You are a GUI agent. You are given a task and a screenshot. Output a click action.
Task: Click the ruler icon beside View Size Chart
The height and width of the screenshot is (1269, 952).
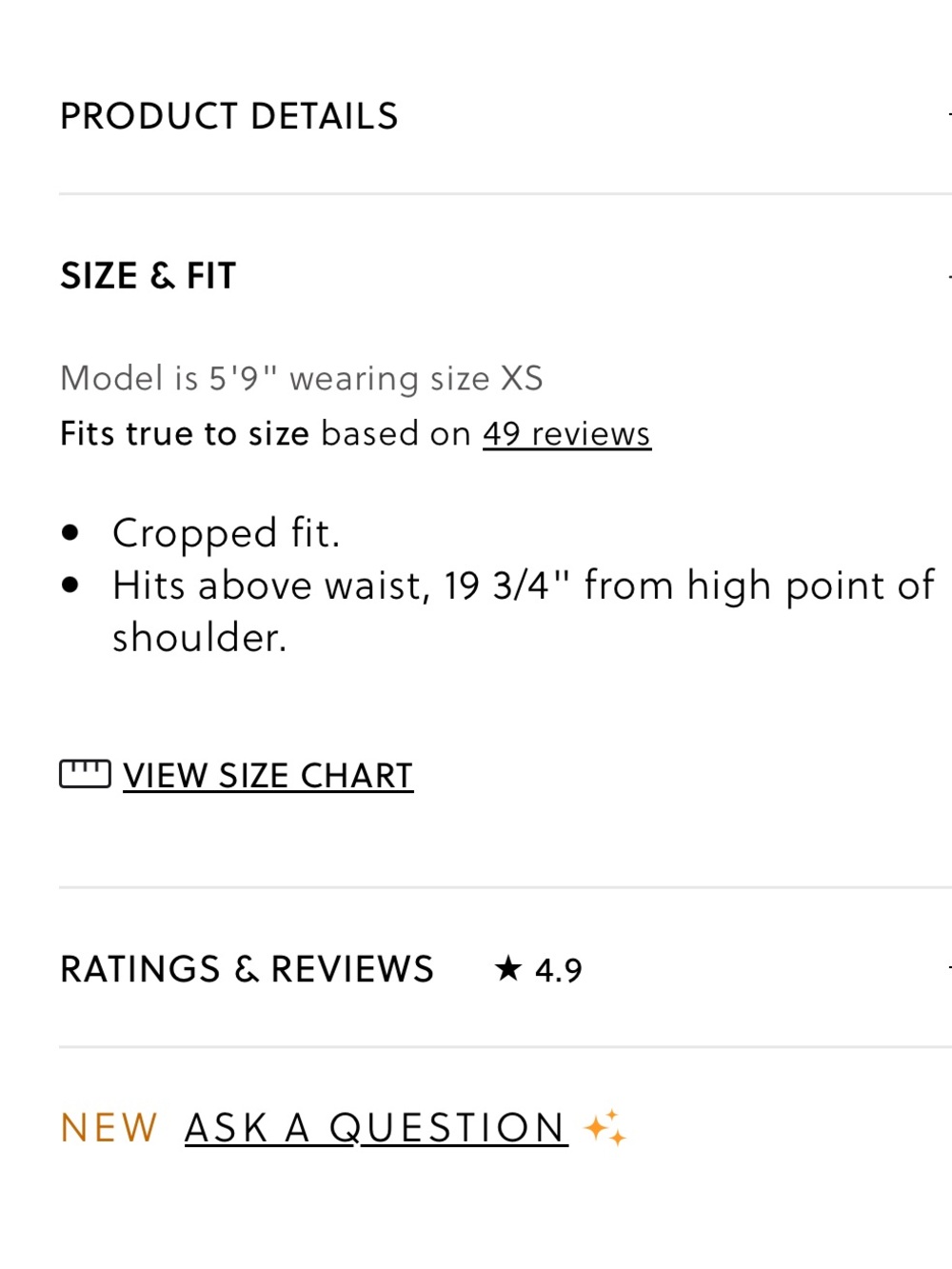tap(85, 774)
